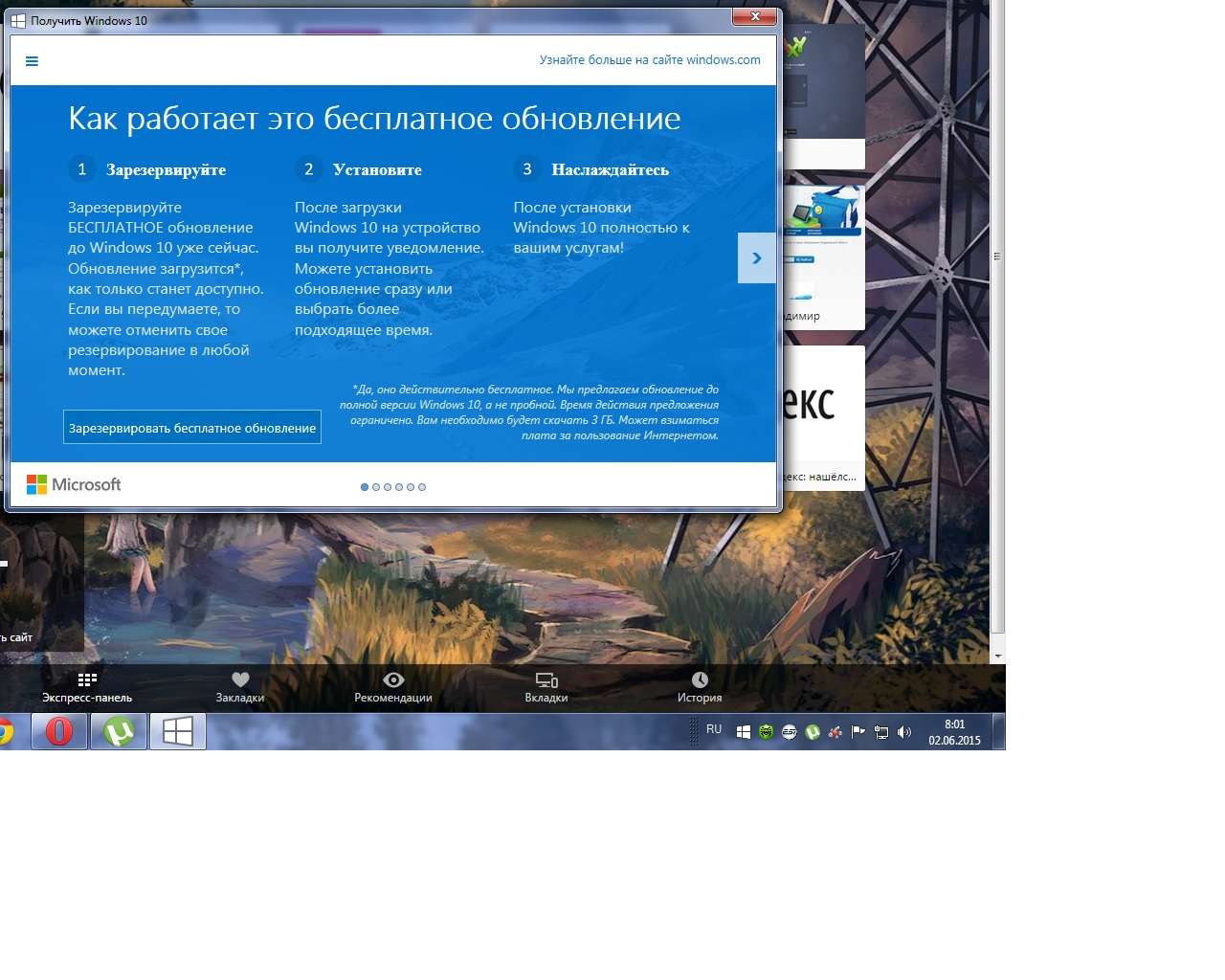Open Вкладки in Opera's bottom bar
The image size is (1225, 980).
pos(546,687)
